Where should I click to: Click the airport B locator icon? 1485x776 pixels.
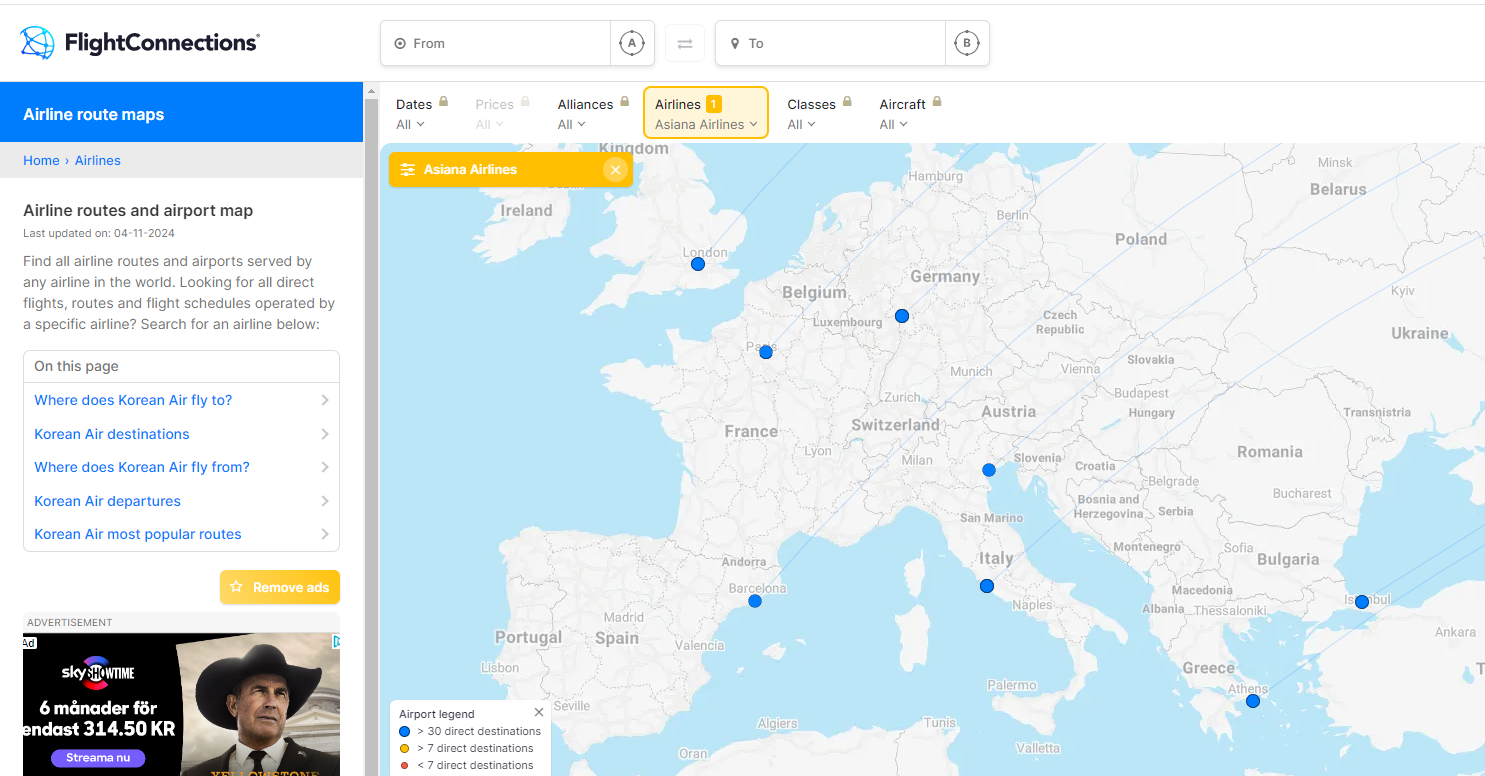(966, 44)
